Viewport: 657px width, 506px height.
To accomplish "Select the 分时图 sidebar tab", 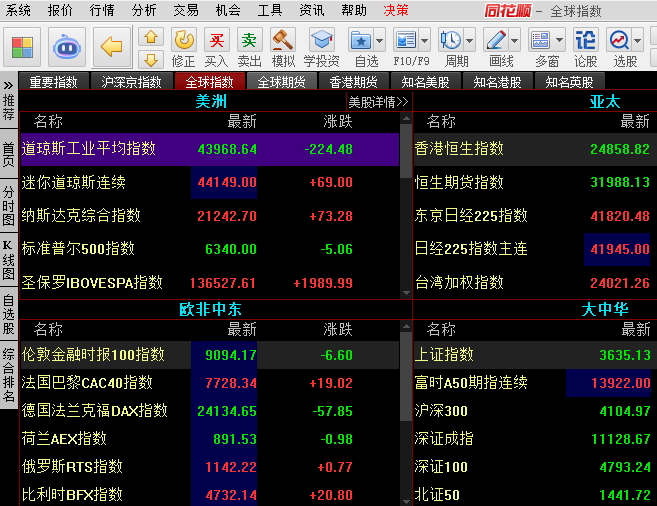I will pos(8,206).
